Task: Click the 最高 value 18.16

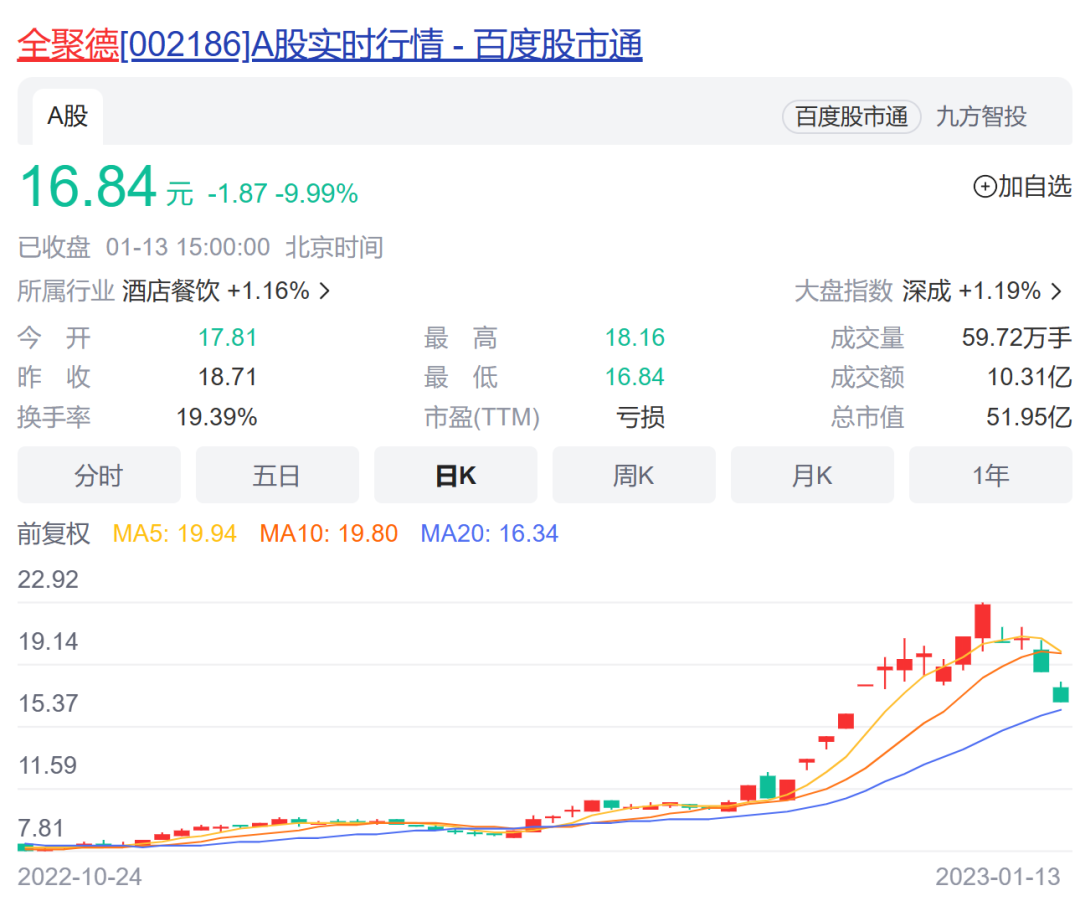Action: (634, 338)
